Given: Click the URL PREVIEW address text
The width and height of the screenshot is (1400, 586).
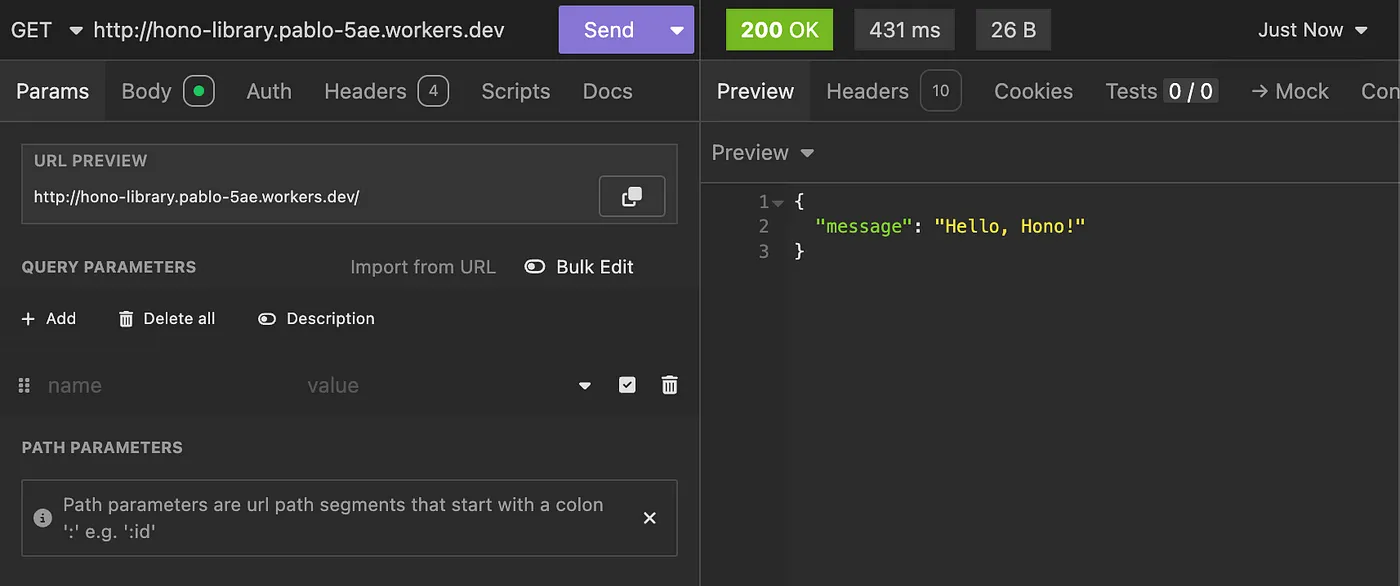Looking at the screenshot, I should click(196, 197).
